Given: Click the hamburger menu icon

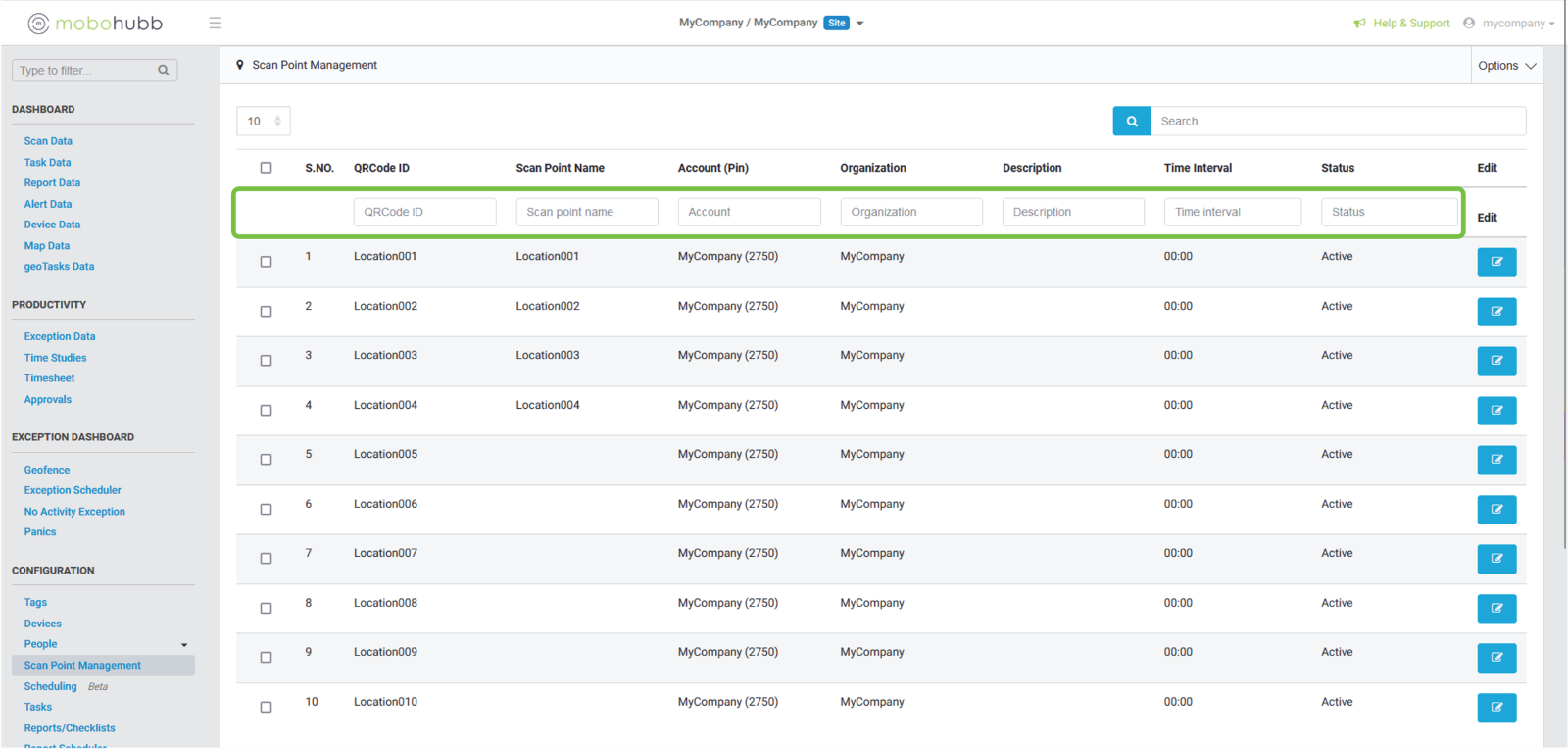Looking at the screenshot, I should click(216, 23).
